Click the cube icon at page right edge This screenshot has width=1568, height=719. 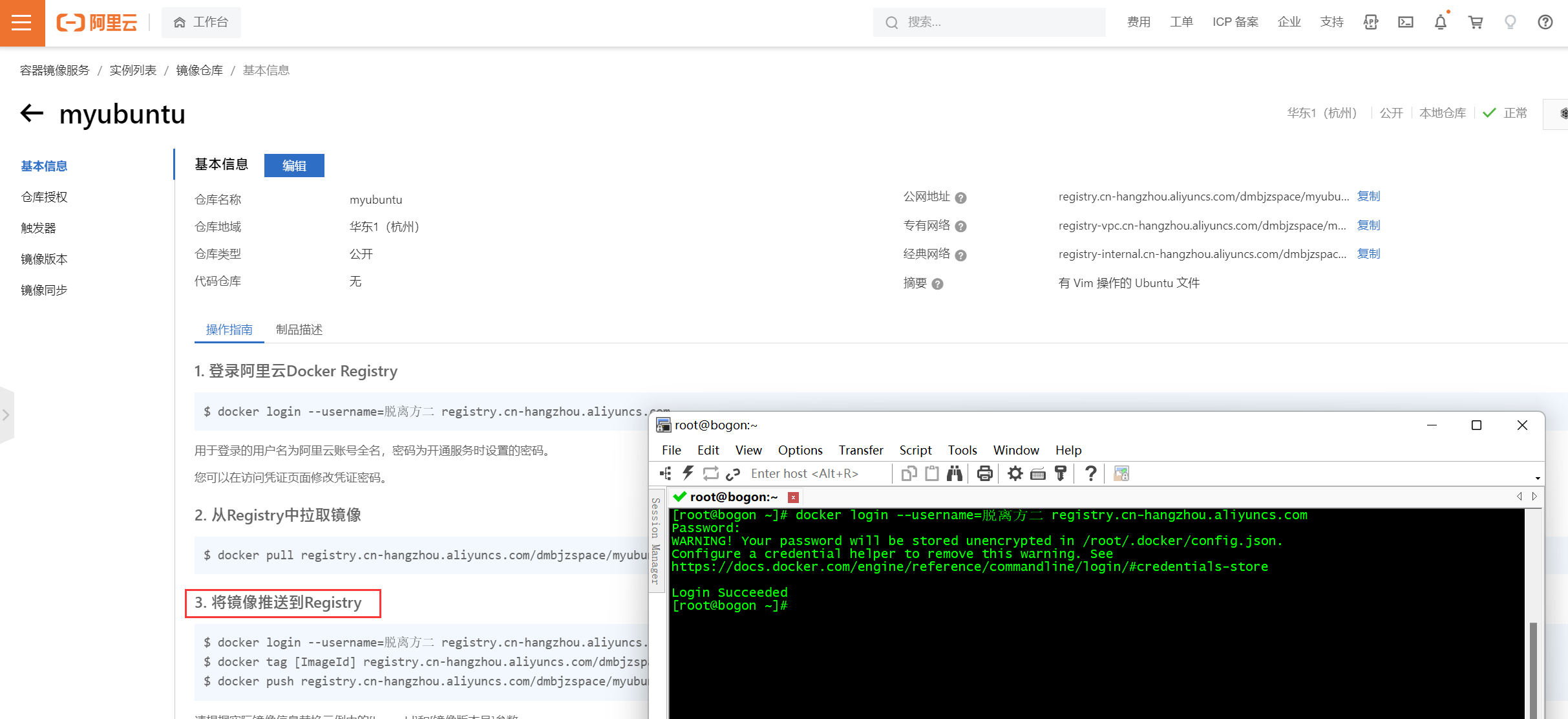[x=1563, y=114]
